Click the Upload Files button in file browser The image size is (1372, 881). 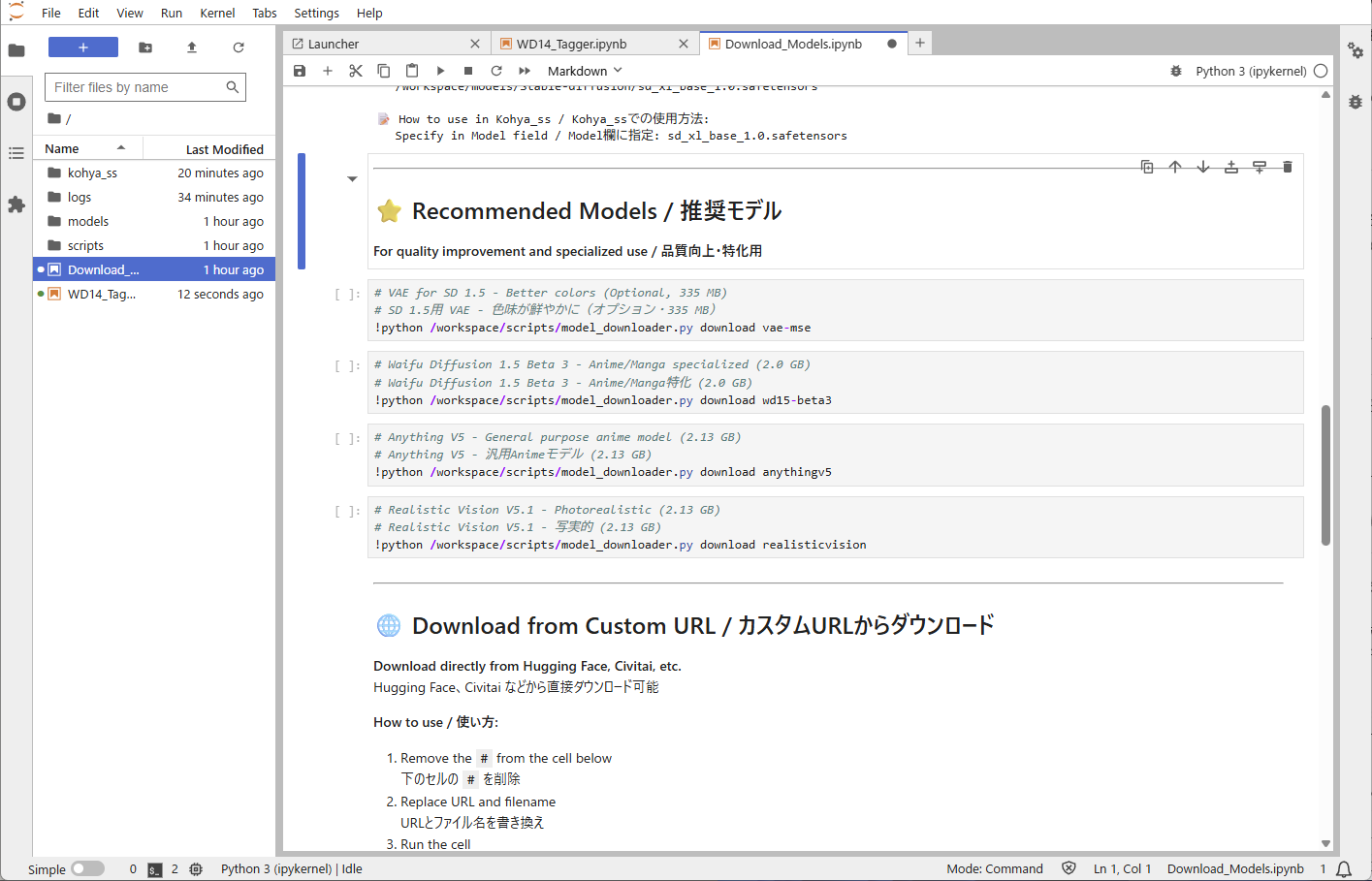point(192,47)
